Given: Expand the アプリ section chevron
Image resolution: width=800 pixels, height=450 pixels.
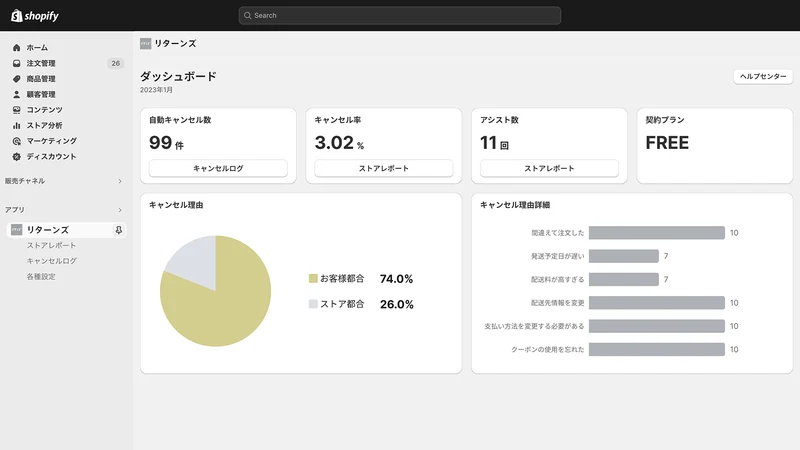Looking at the screenshot, I should pos(120,210).
